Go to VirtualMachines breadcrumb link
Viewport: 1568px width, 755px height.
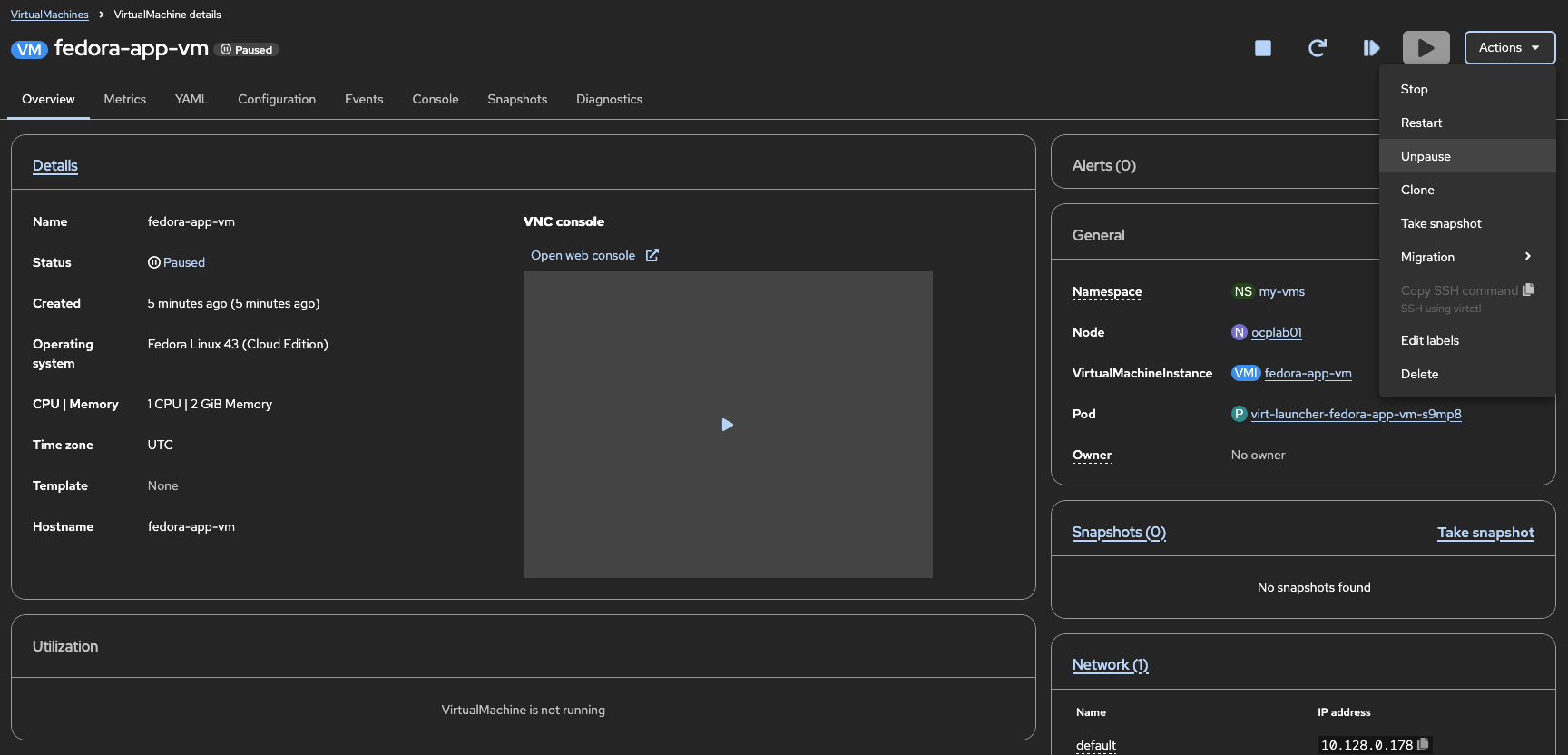(x=50, y=15)
